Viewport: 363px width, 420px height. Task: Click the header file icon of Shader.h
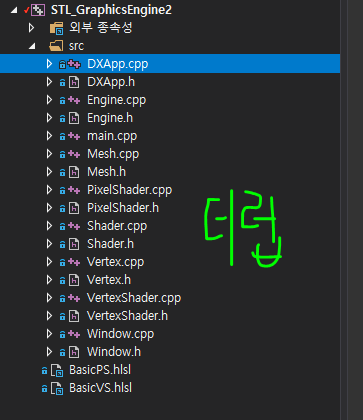tap(74, 244)
